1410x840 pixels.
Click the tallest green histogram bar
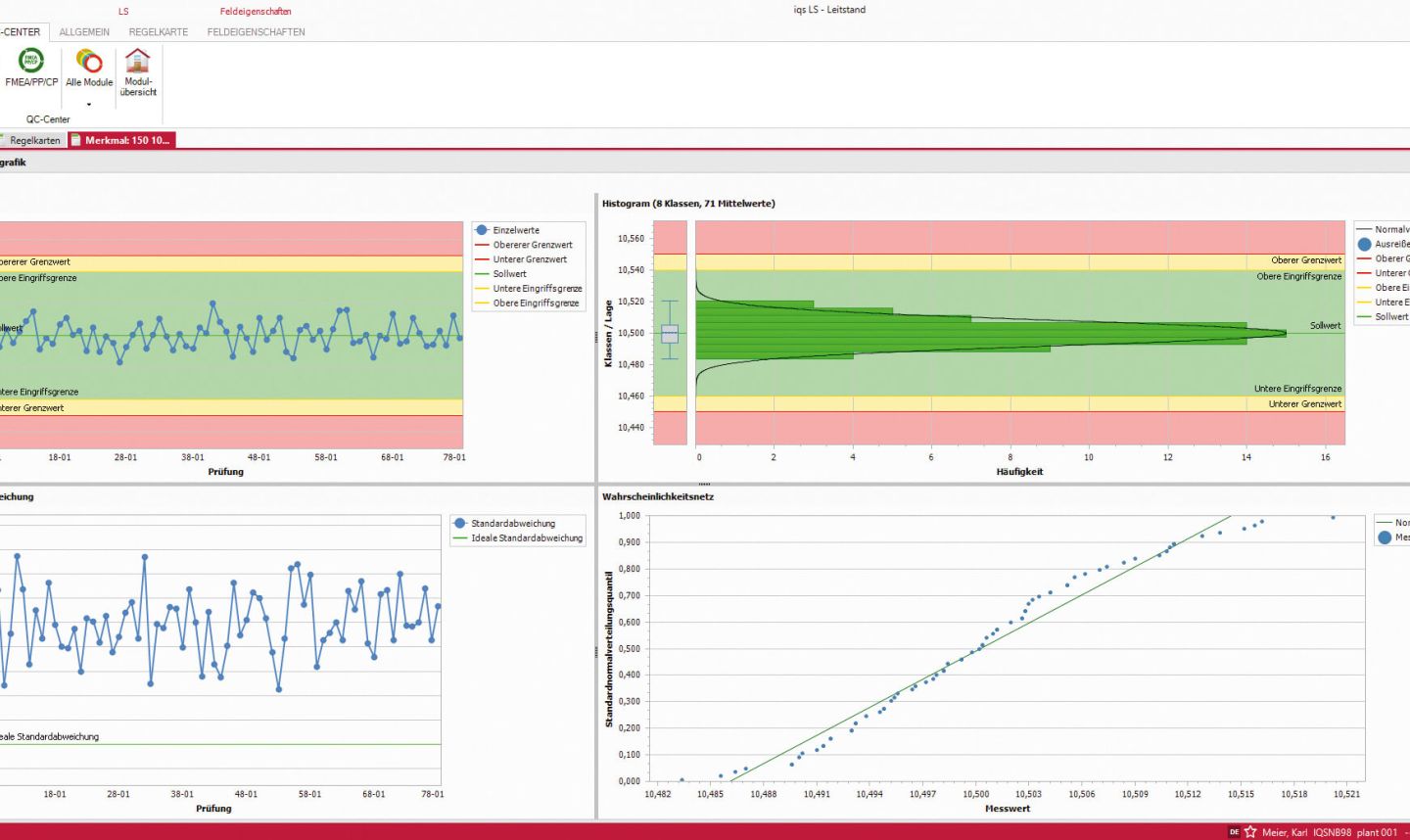click(x=989, y=333)
